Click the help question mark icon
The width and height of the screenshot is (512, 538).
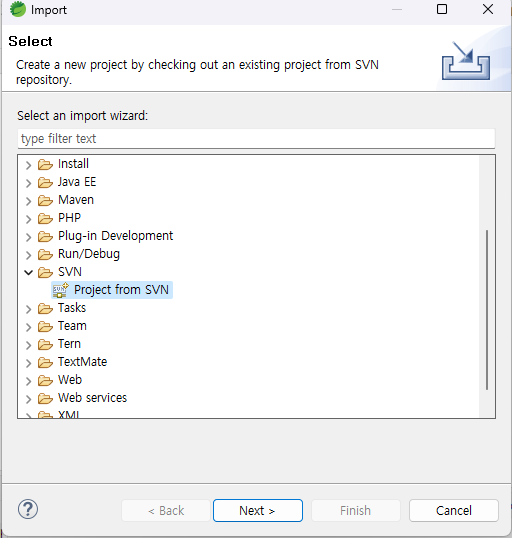[x=28, y=510]
